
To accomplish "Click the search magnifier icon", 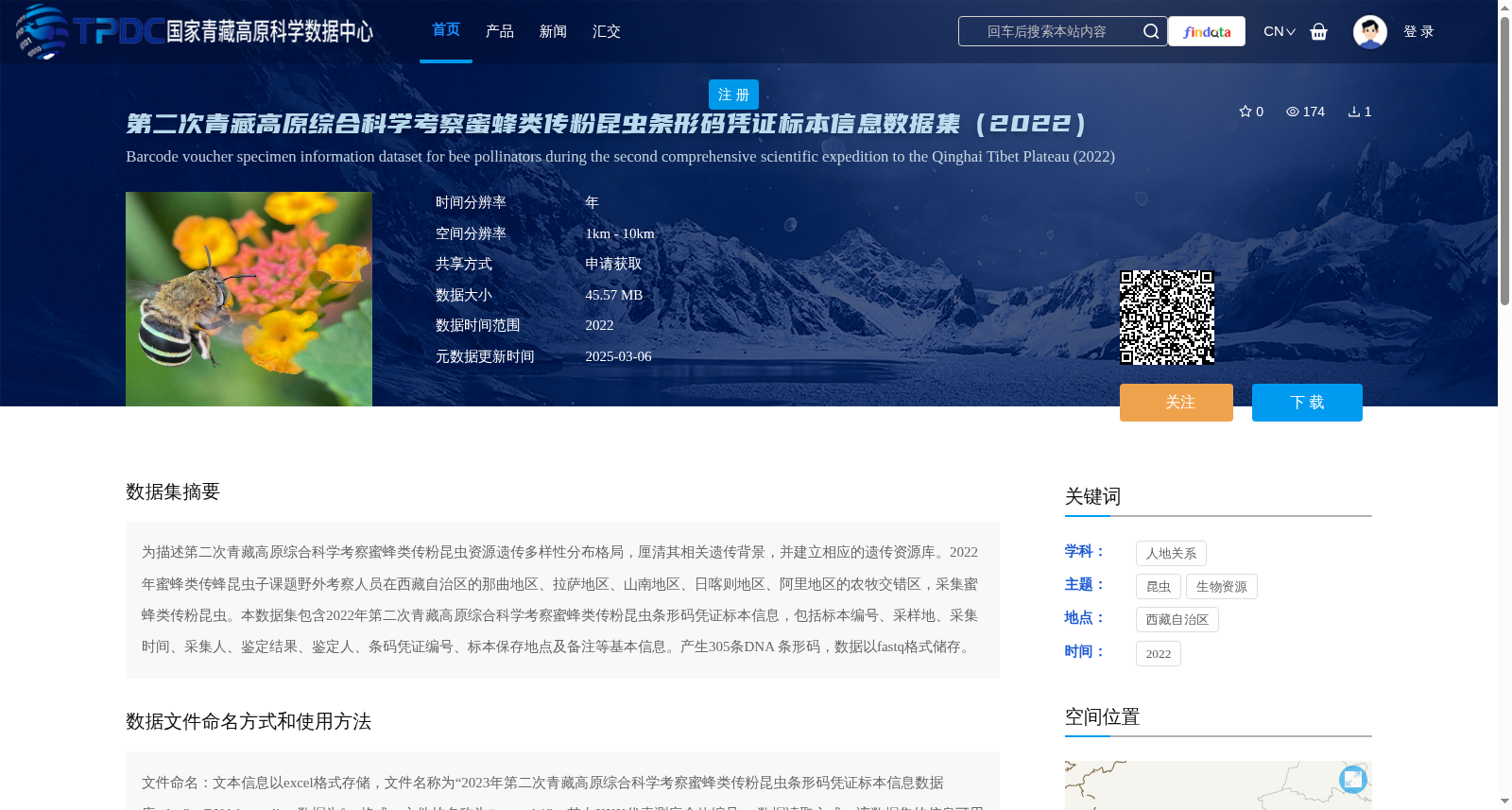I will pyautogui.click(x=1150, y=31).
